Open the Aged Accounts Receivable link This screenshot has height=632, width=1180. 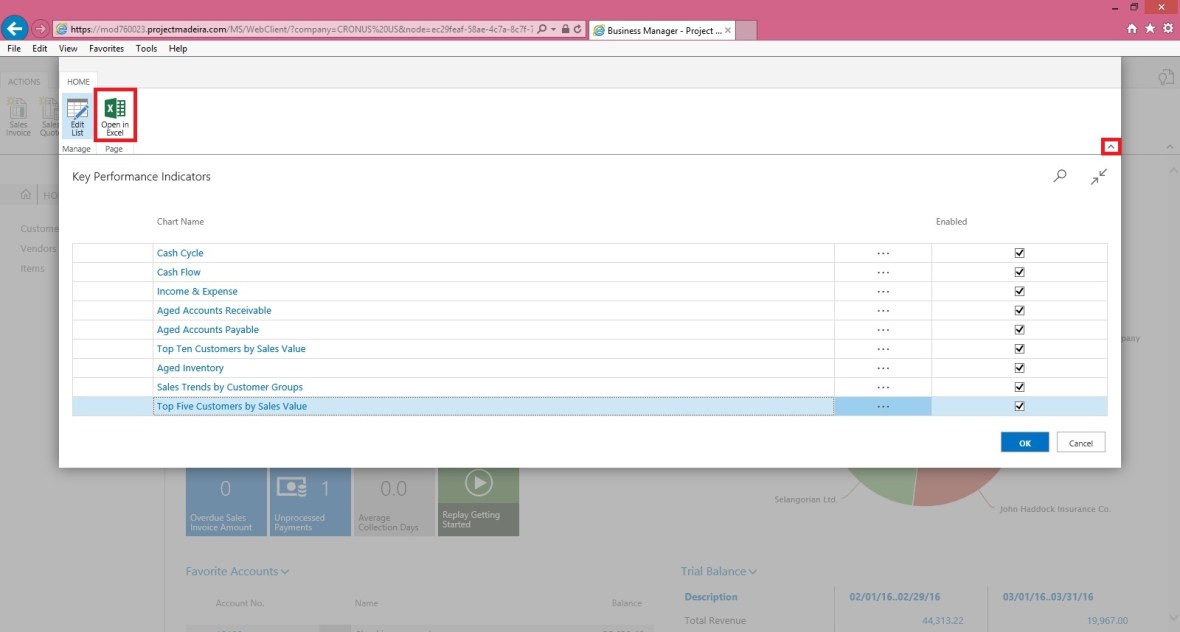pyautogui.click(x=214, y=310)
